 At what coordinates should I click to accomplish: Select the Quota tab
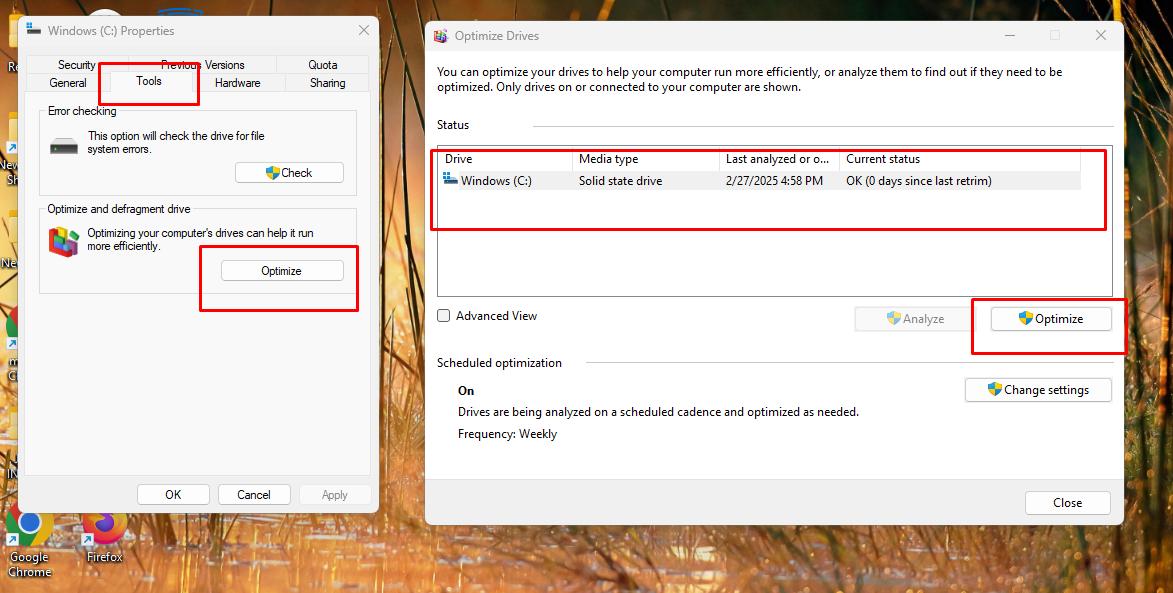(x=322, y=64)
